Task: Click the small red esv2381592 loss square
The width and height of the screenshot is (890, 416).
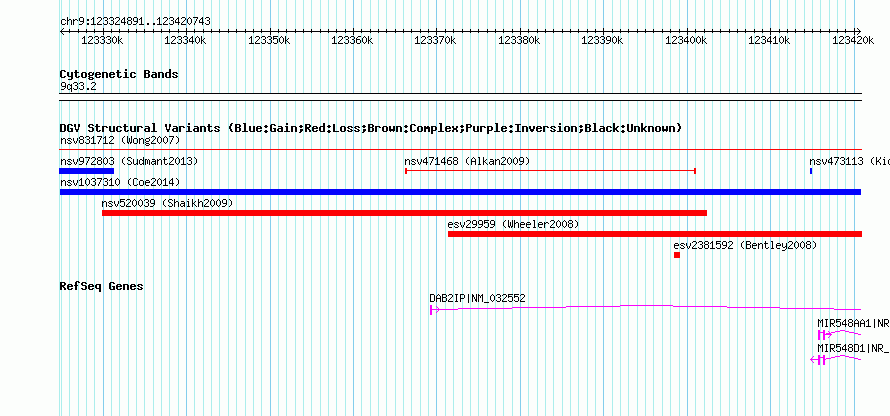Action: pos(677,255)
